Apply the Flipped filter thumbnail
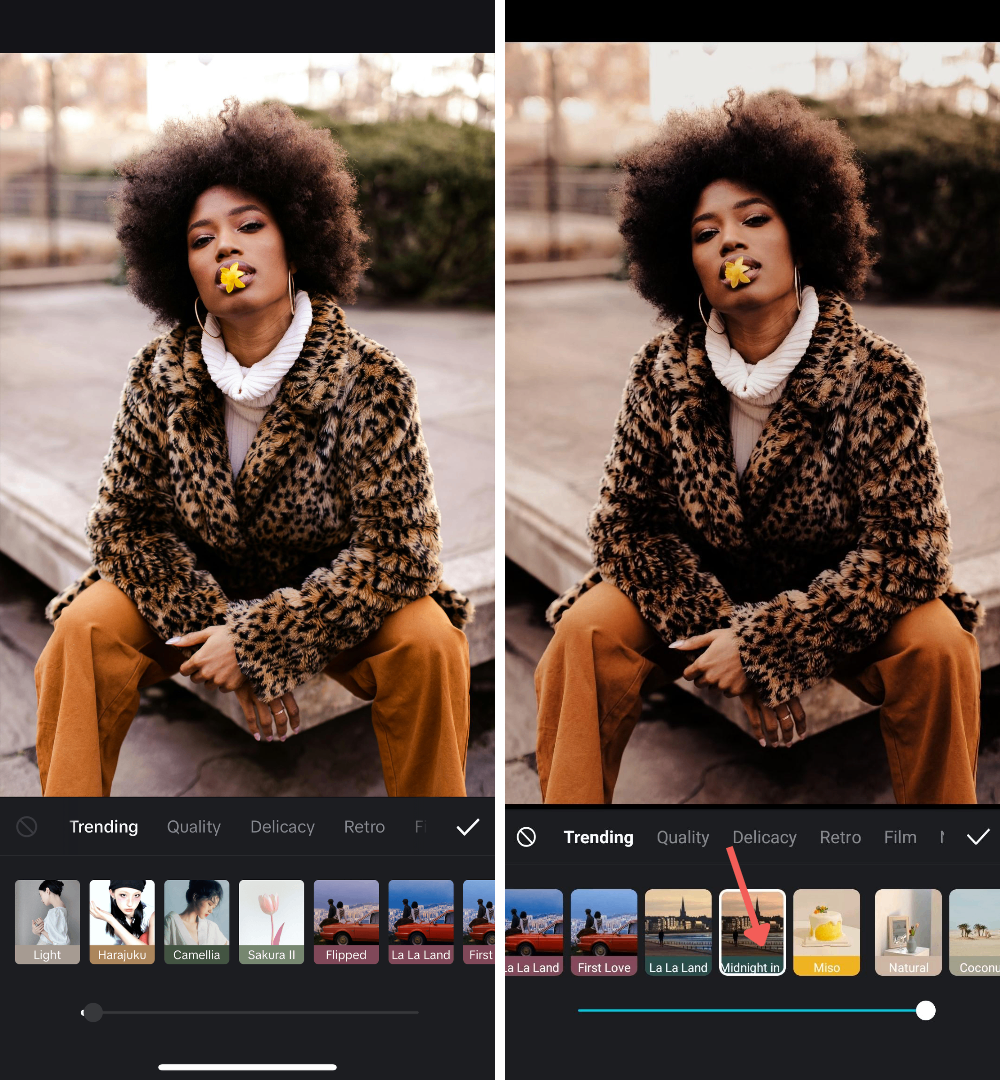 (x=346, y=922)
